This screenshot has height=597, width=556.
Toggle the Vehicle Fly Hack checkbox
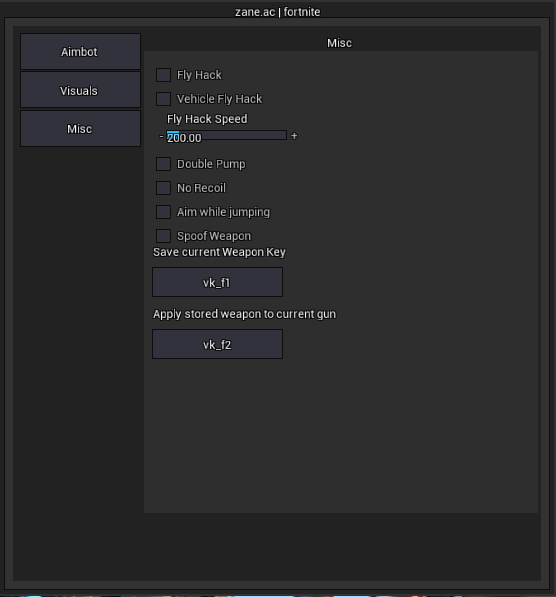click(x=163, y=99)
